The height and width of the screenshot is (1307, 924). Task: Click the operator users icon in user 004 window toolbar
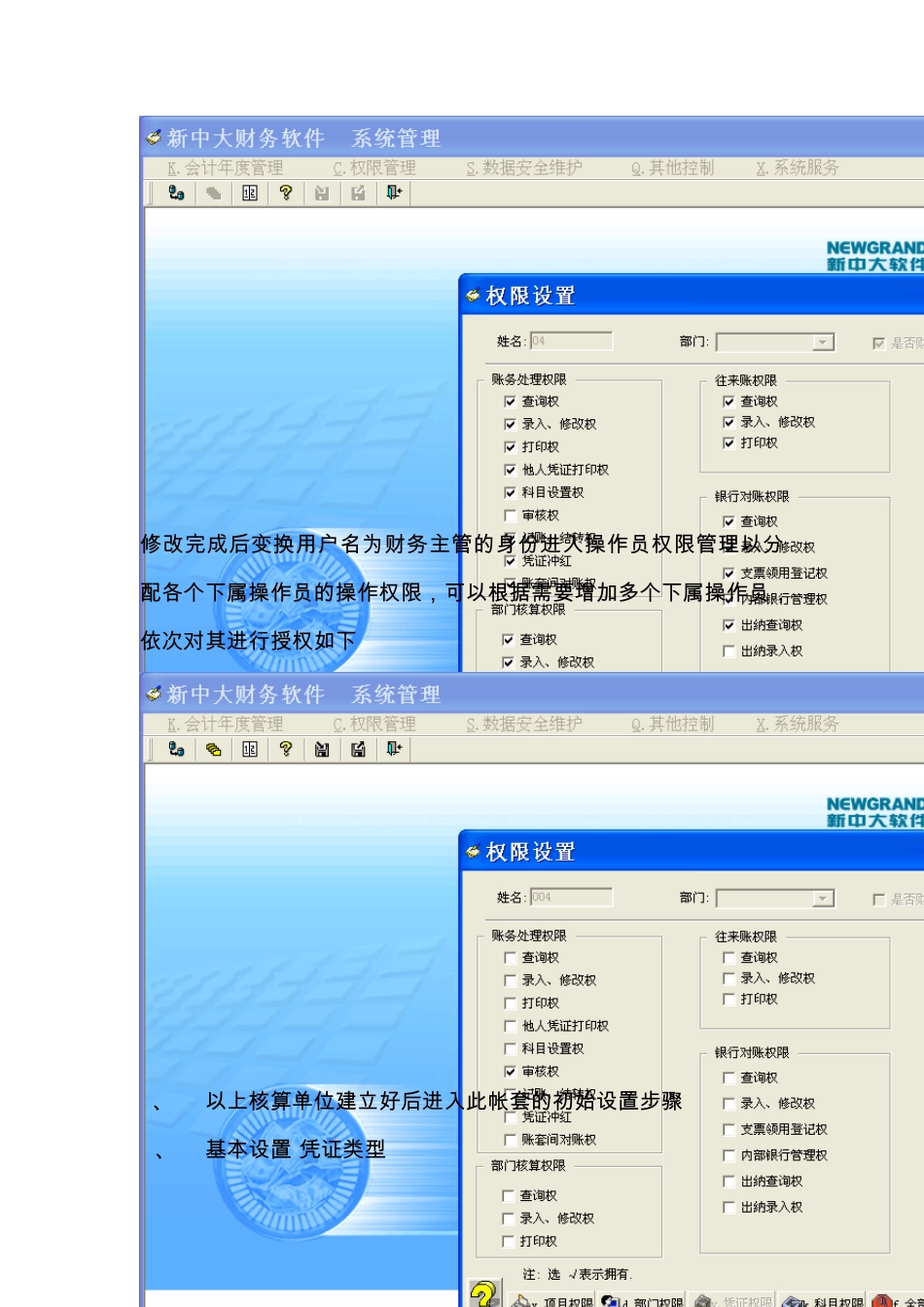tap(176, 750)
